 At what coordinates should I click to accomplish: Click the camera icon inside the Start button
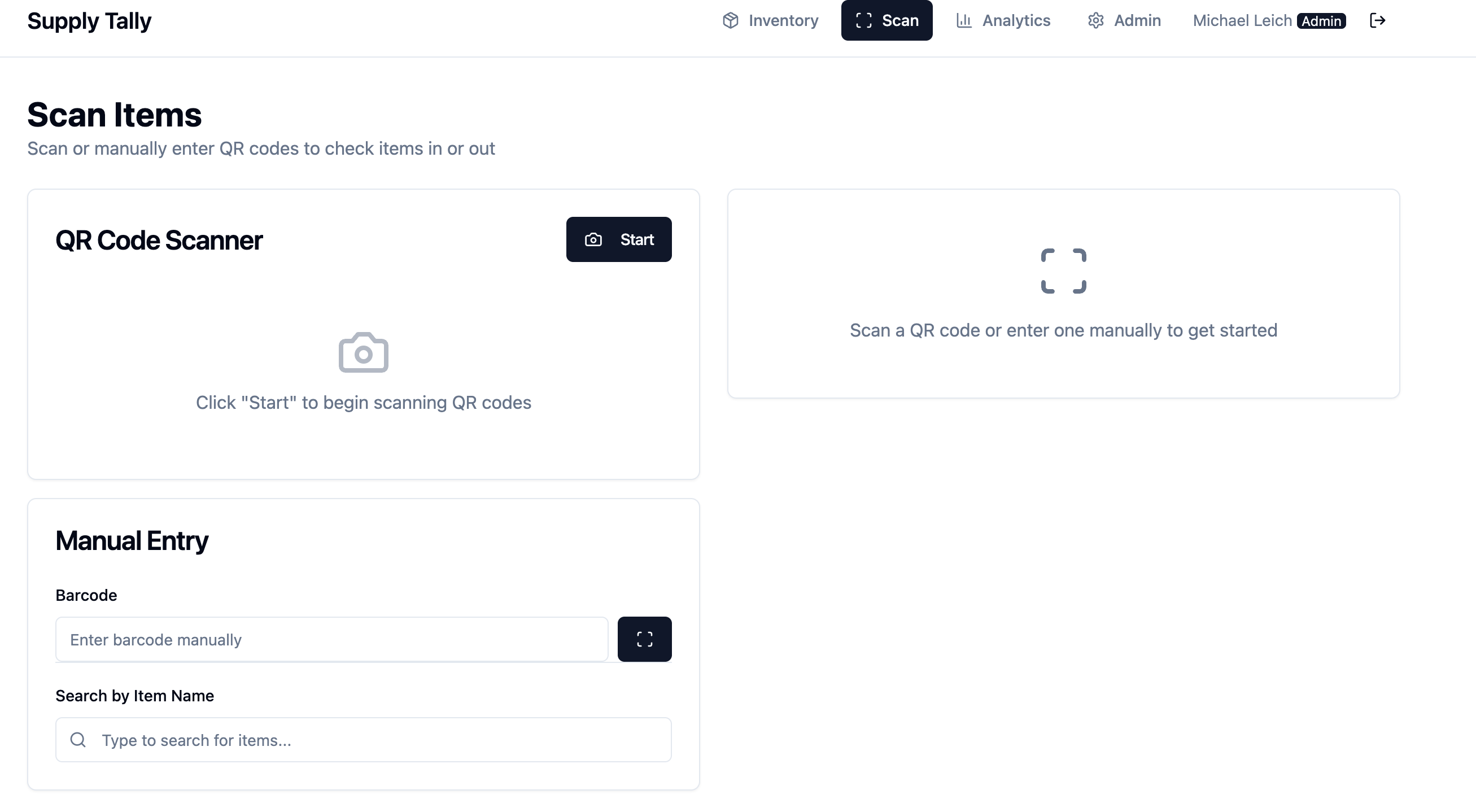(593, 239)
